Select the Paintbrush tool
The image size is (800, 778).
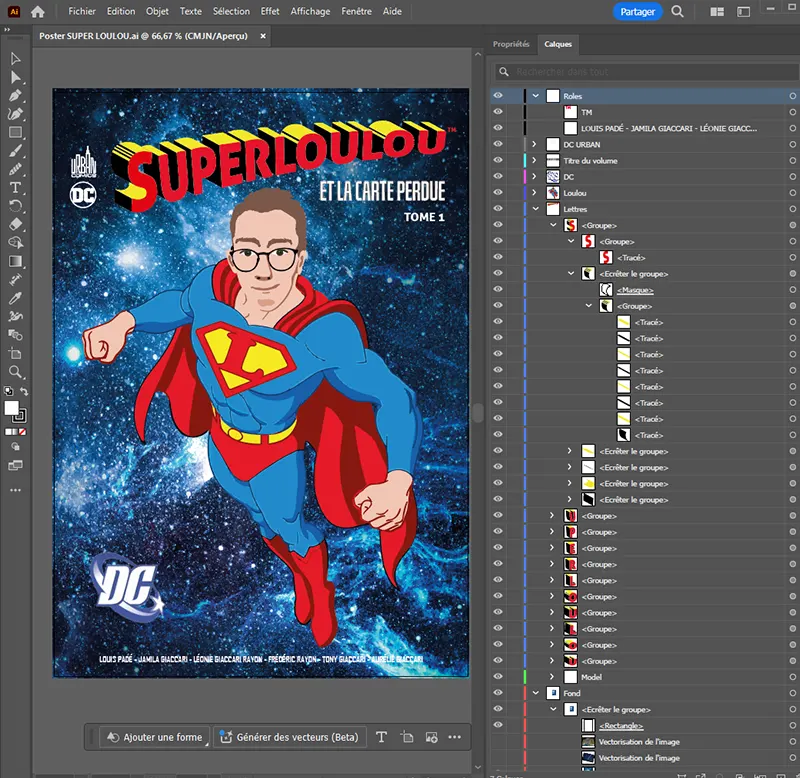coord(15,150)
